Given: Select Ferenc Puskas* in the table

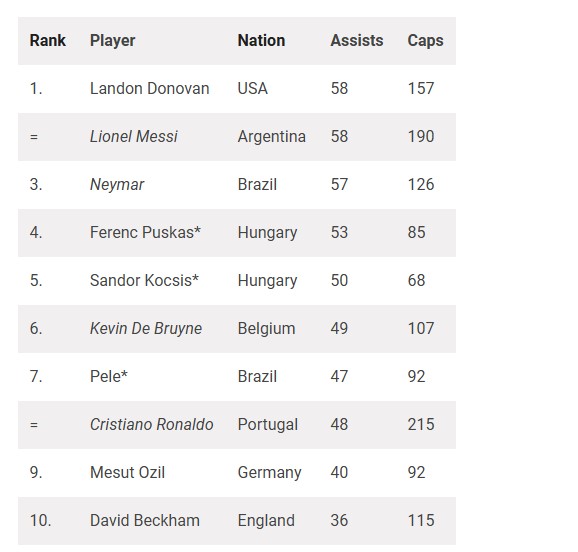Looking at the screenshot, I should click(x=145, y=233).
